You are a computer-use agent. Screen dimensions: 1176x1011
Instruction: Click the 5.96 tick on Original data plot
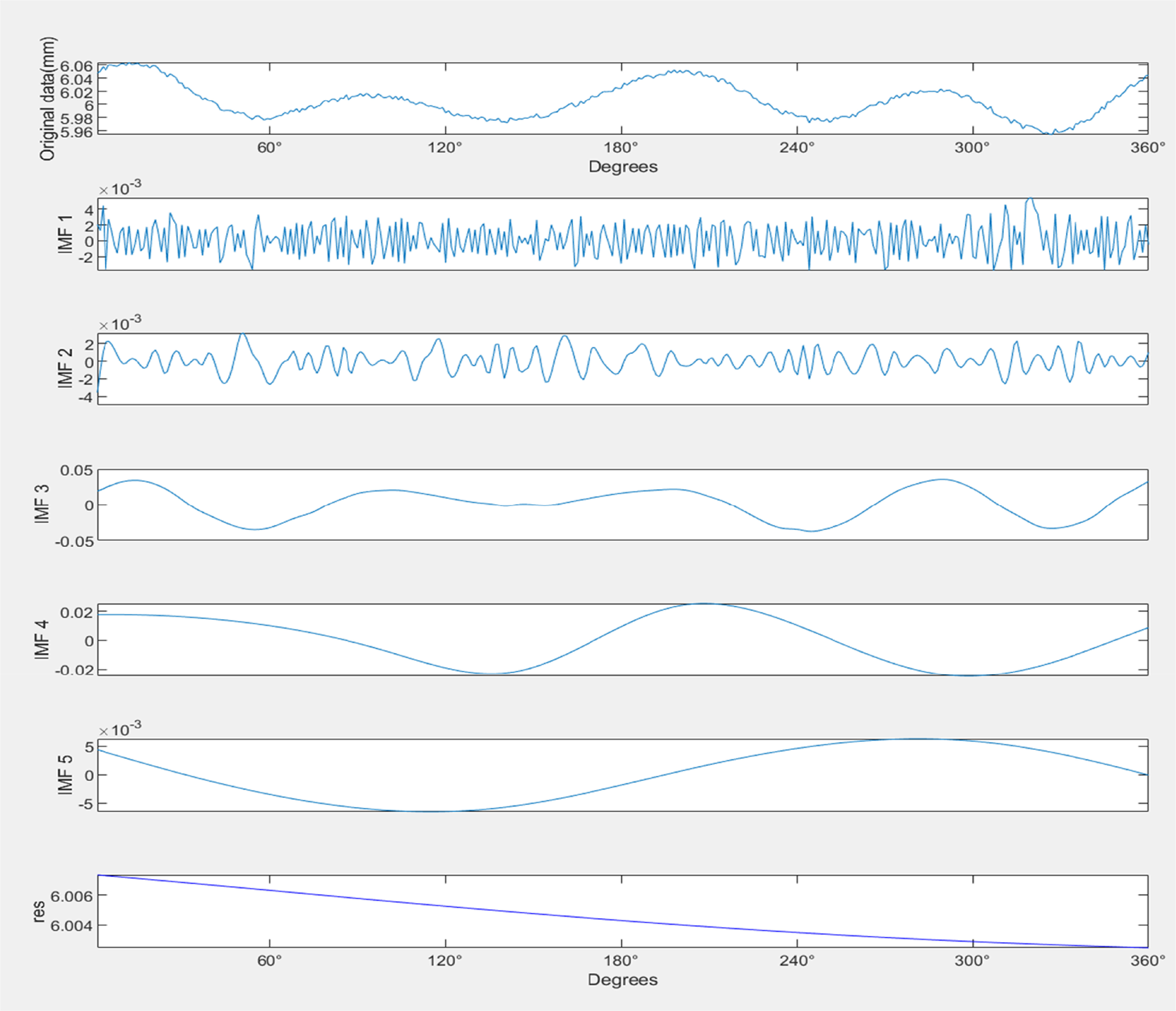point(76,132)
